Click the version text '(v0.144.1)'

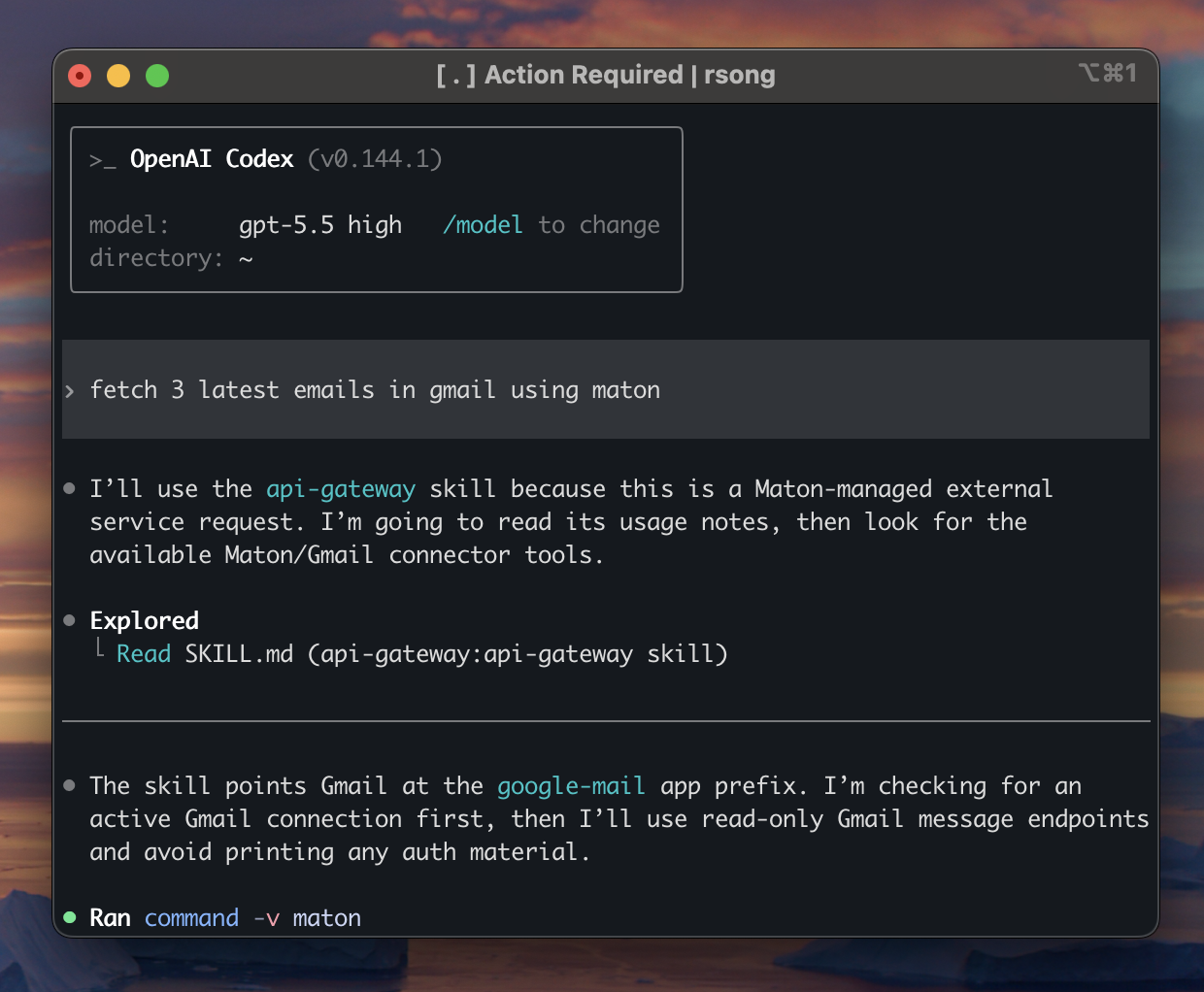[375, 159]
